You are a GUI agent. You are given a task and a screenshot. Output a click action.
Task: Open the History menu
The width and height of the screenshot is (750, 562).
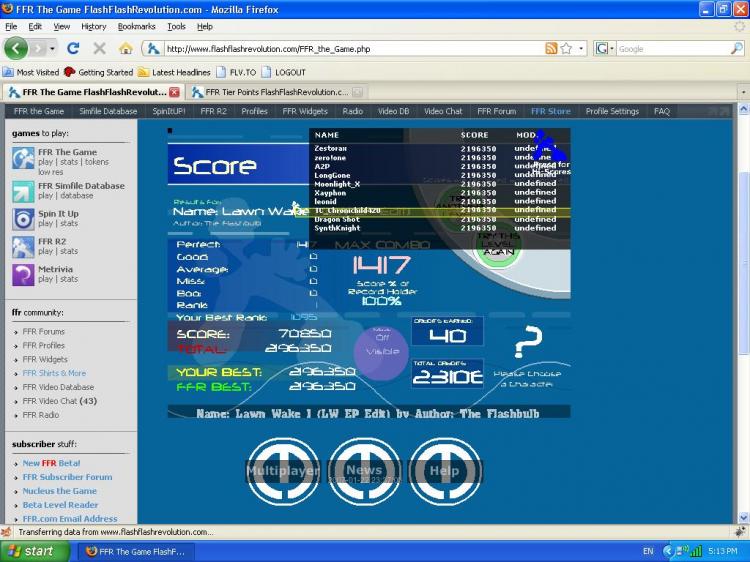point(94,27)
